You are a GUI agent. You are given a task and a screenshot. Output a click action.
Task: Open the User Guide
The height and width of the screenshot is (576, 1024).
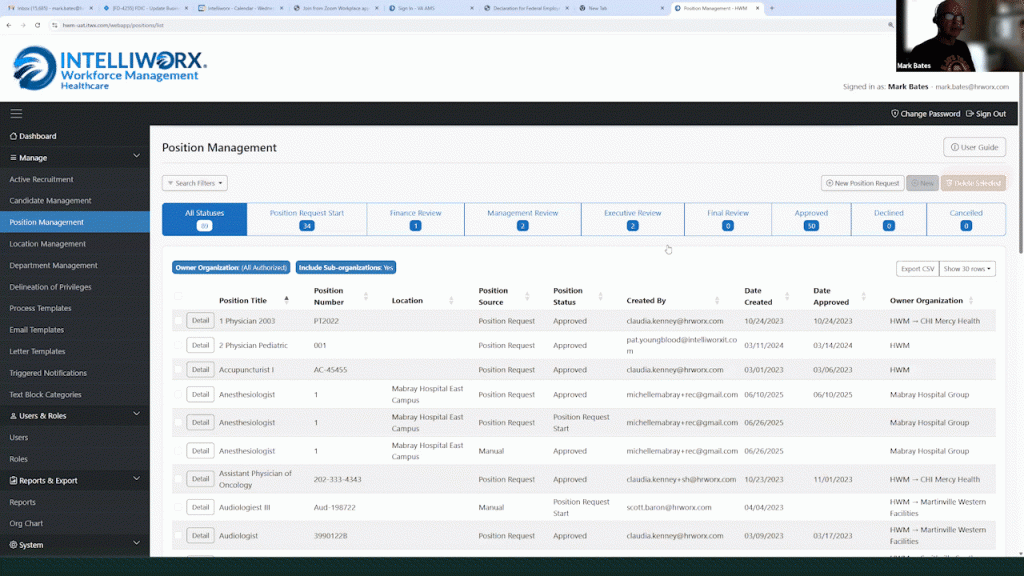(974, 147)
